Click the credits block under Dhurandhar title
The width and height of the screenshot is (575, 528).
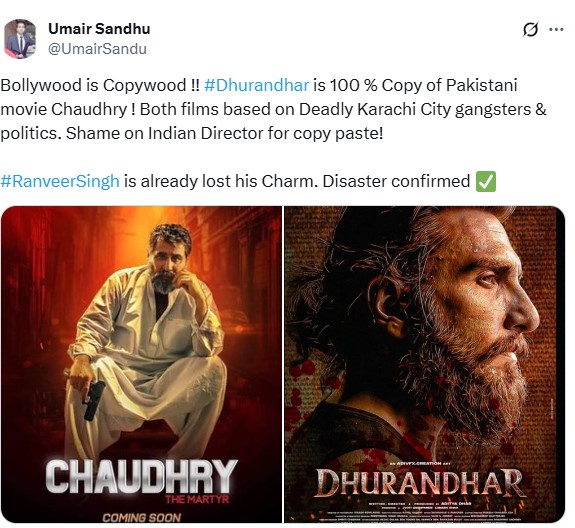coord(420,512)
